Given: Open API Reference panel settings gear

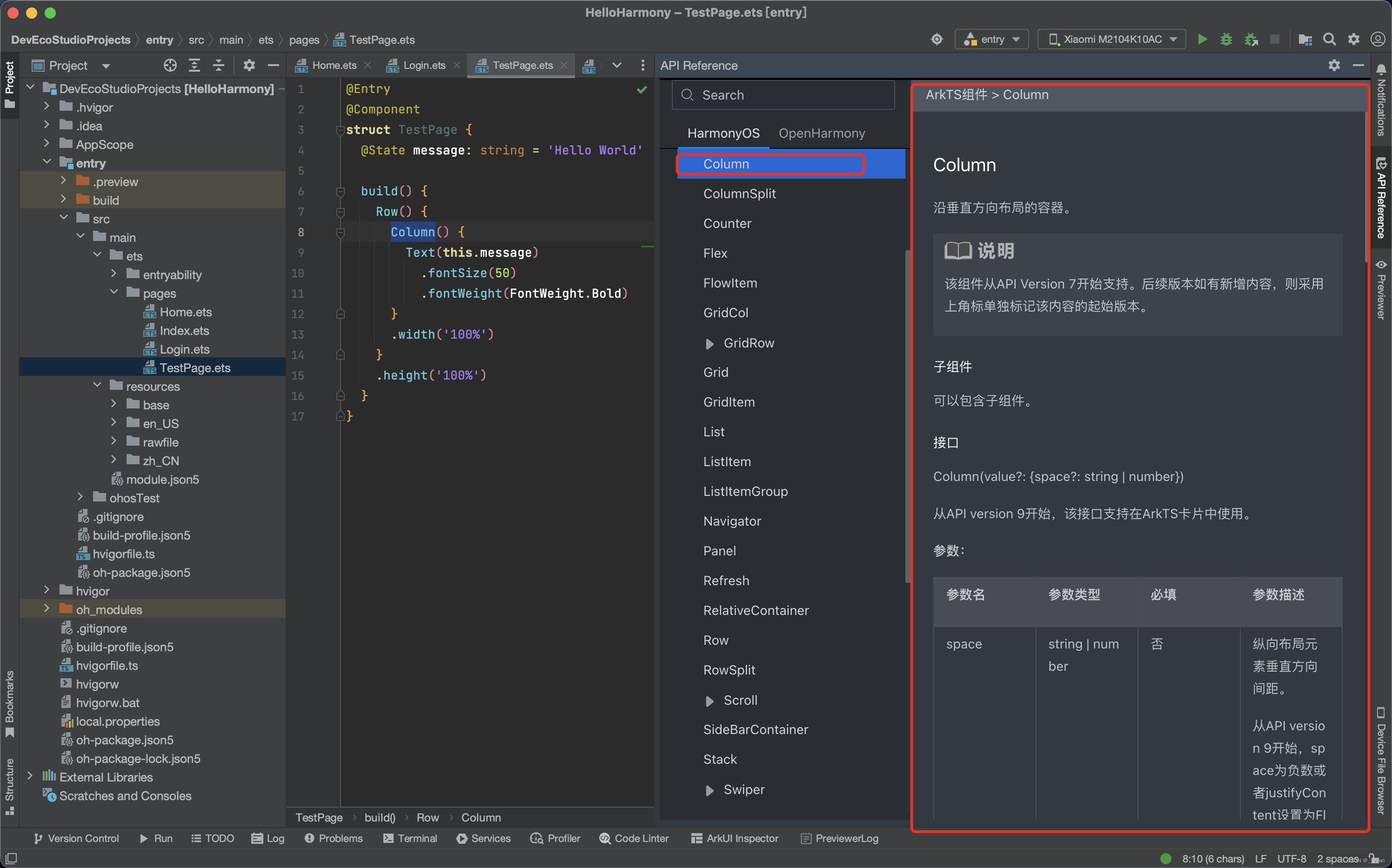Looking at the screenshot, I should point(1334,66).
